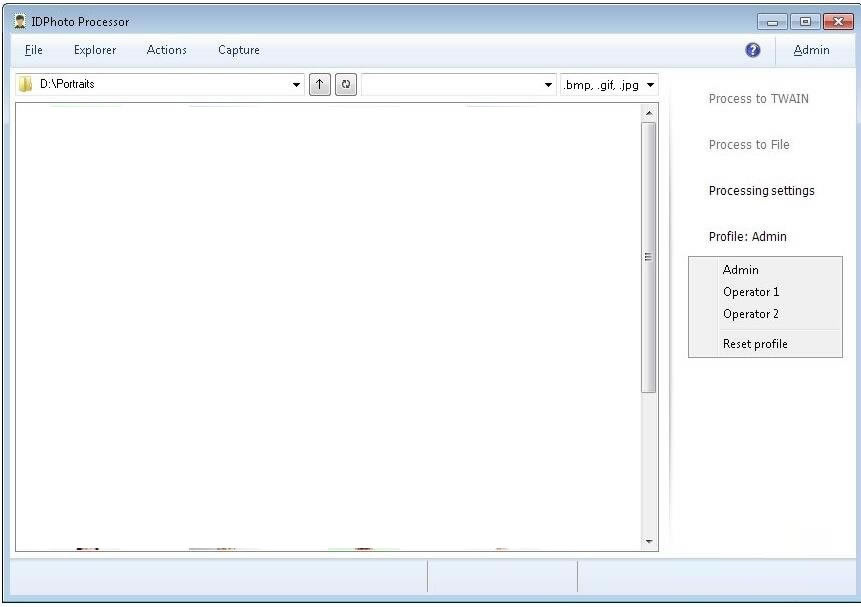Click Reset profile
This screenshot has width=861, height=607.
[755, 343]
